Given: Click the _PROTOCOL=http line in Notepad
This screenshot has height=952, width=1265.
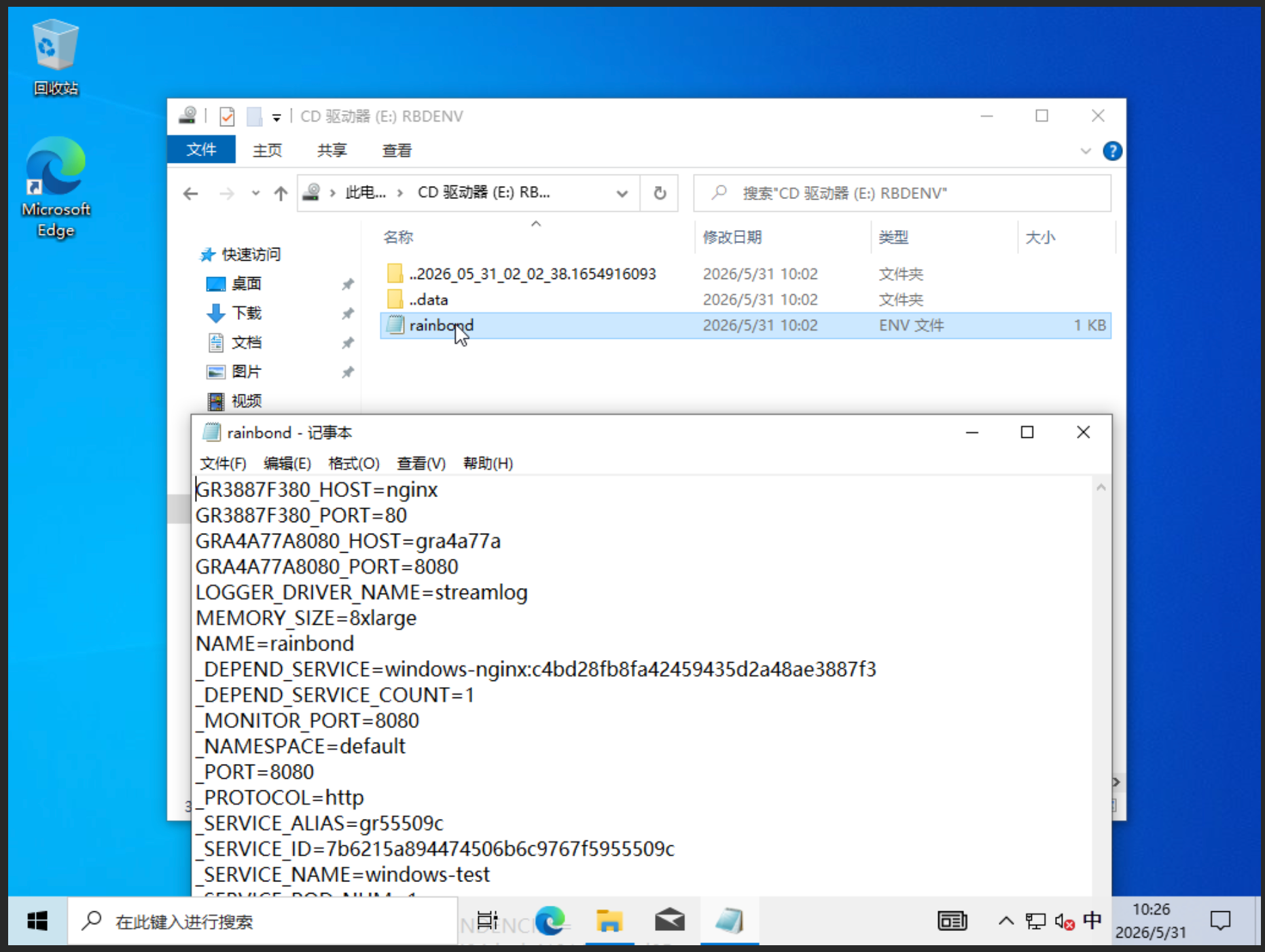Looking at the screenshot, I should tap(279, 798).
